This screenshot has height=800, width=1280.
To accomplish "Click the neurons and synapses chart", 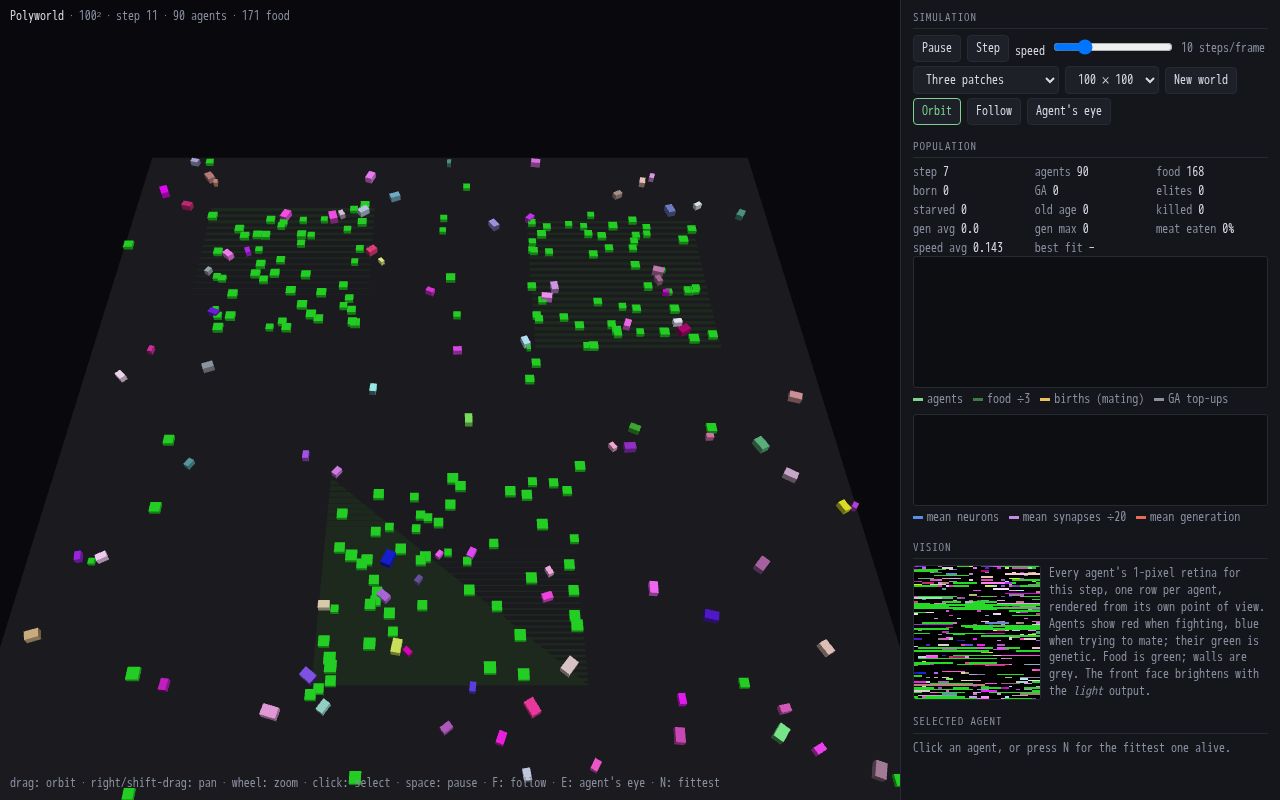I will tap(1090, 460).
